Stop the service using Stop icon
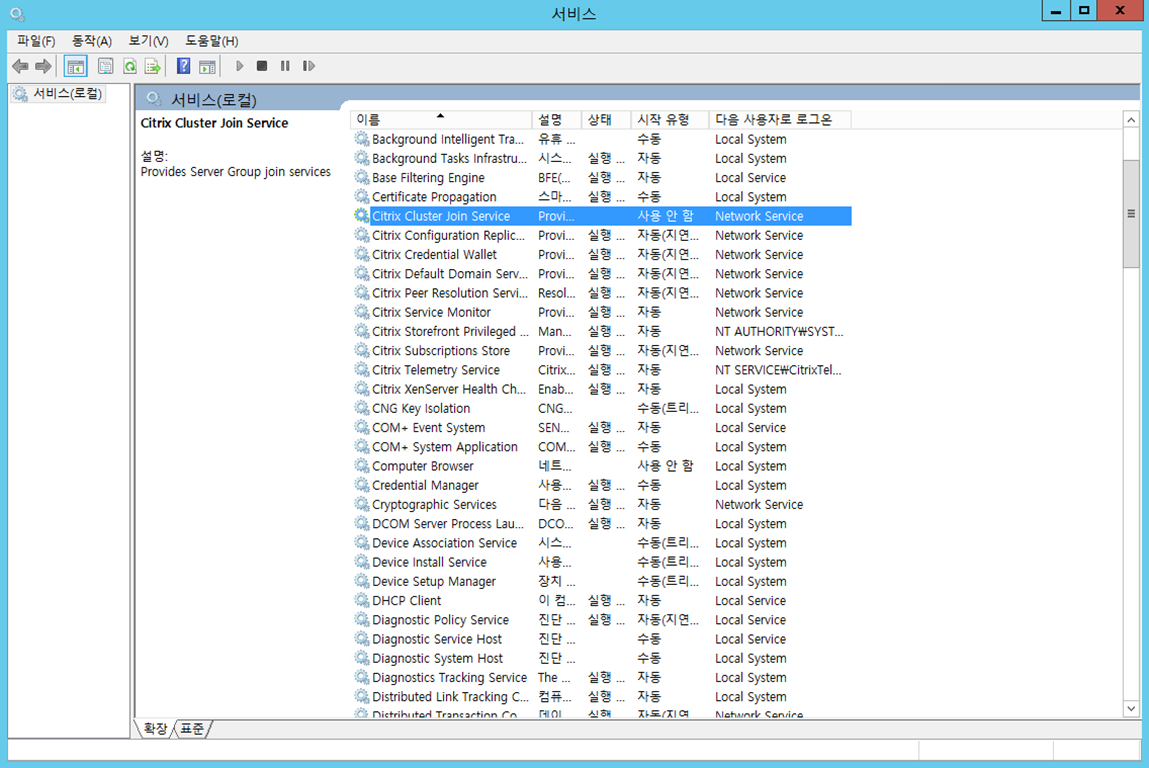1149x768 pixels. (262, 66)
